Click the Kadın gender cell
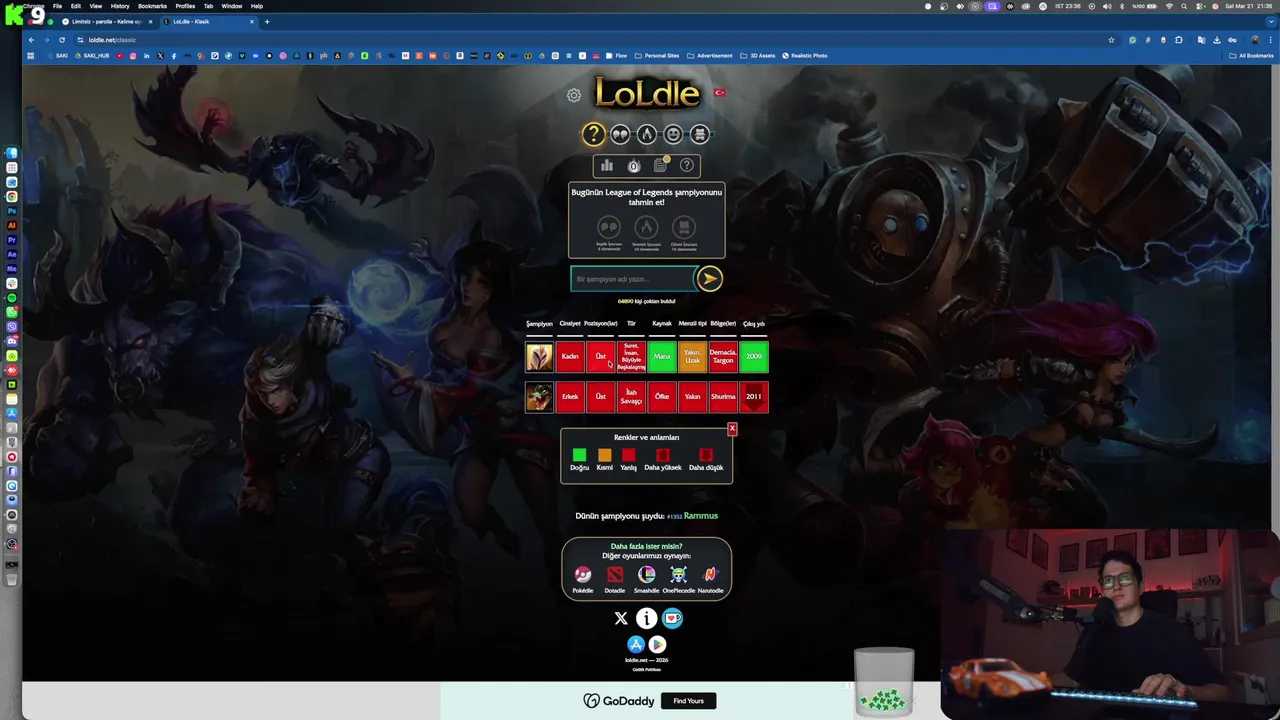This screenshot has width=1280, height=720. [570, 357]
